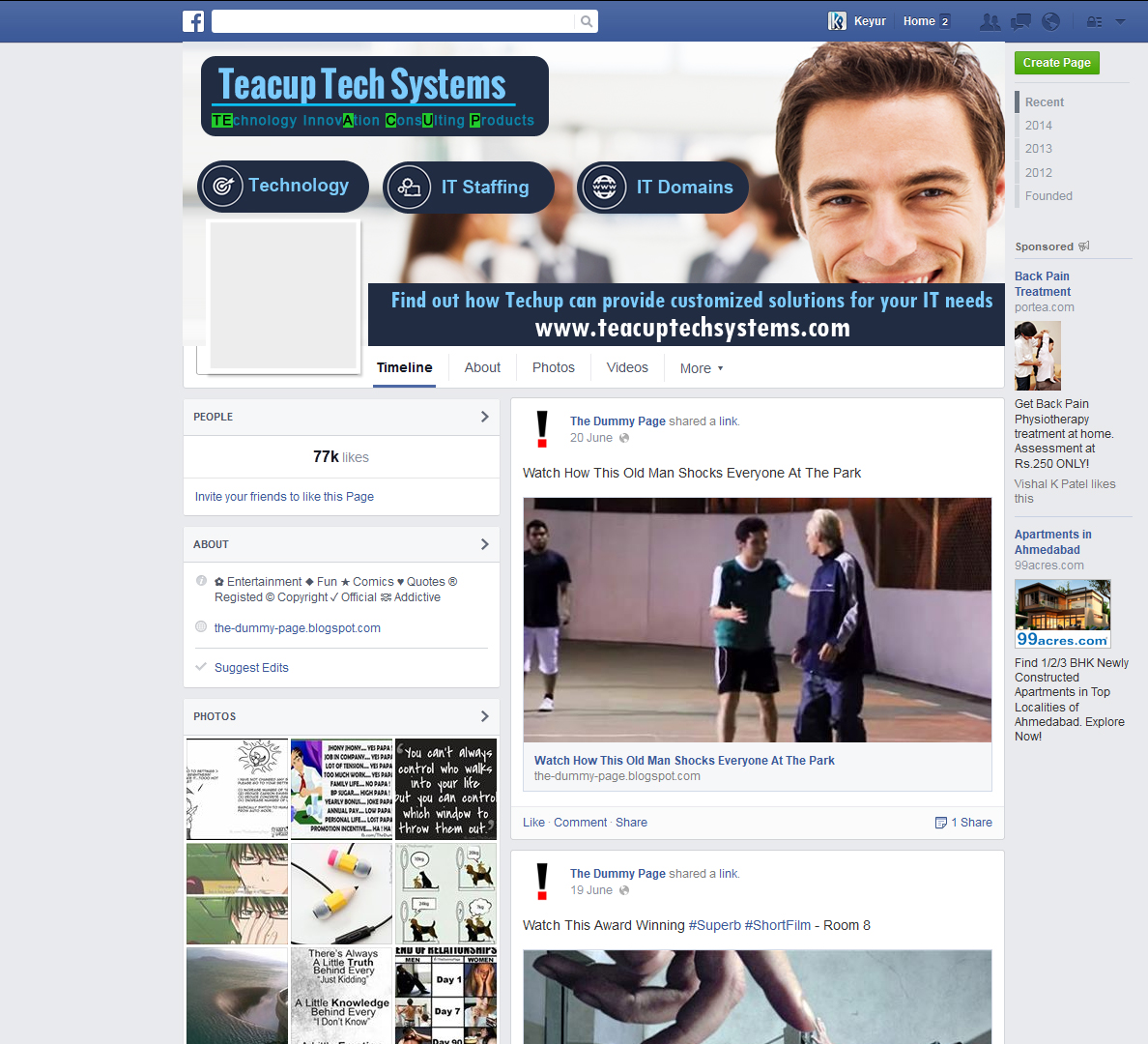Open the notifications globe icon
The width and height of the screenshot is (1148, 1044).
[1050, 20]
